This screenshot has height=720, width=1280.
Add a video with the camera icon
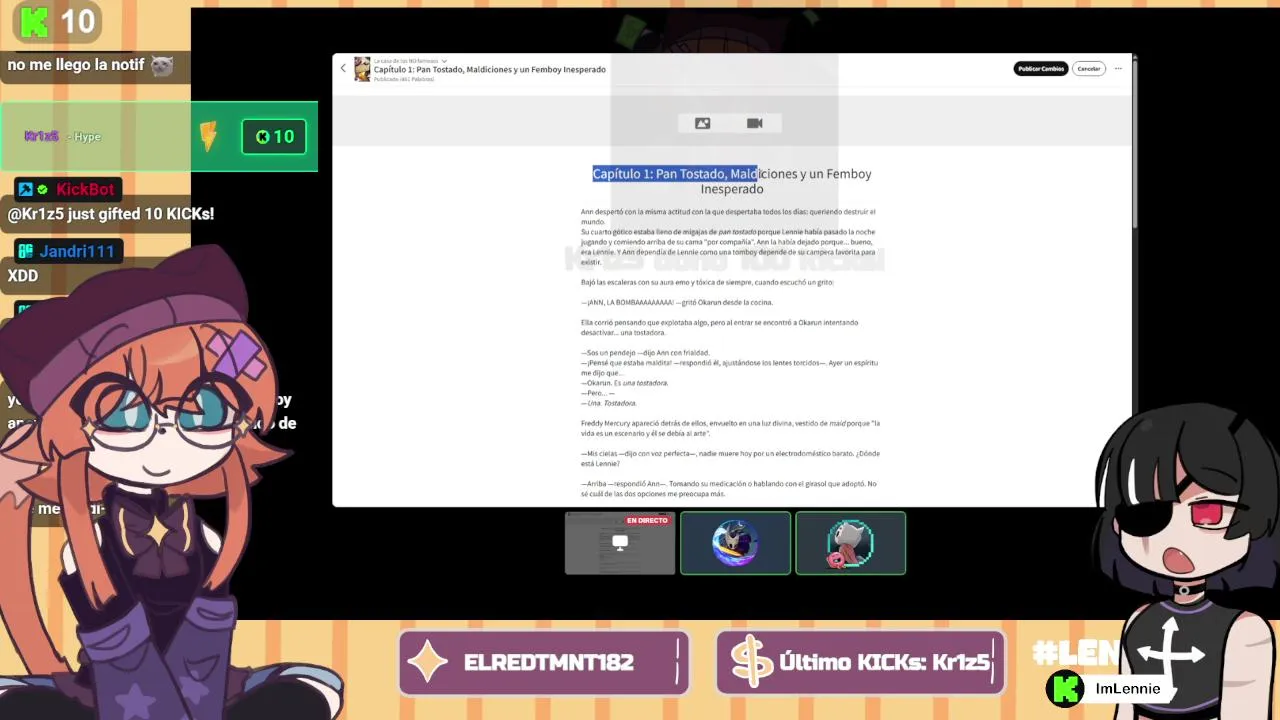[755, 123]
